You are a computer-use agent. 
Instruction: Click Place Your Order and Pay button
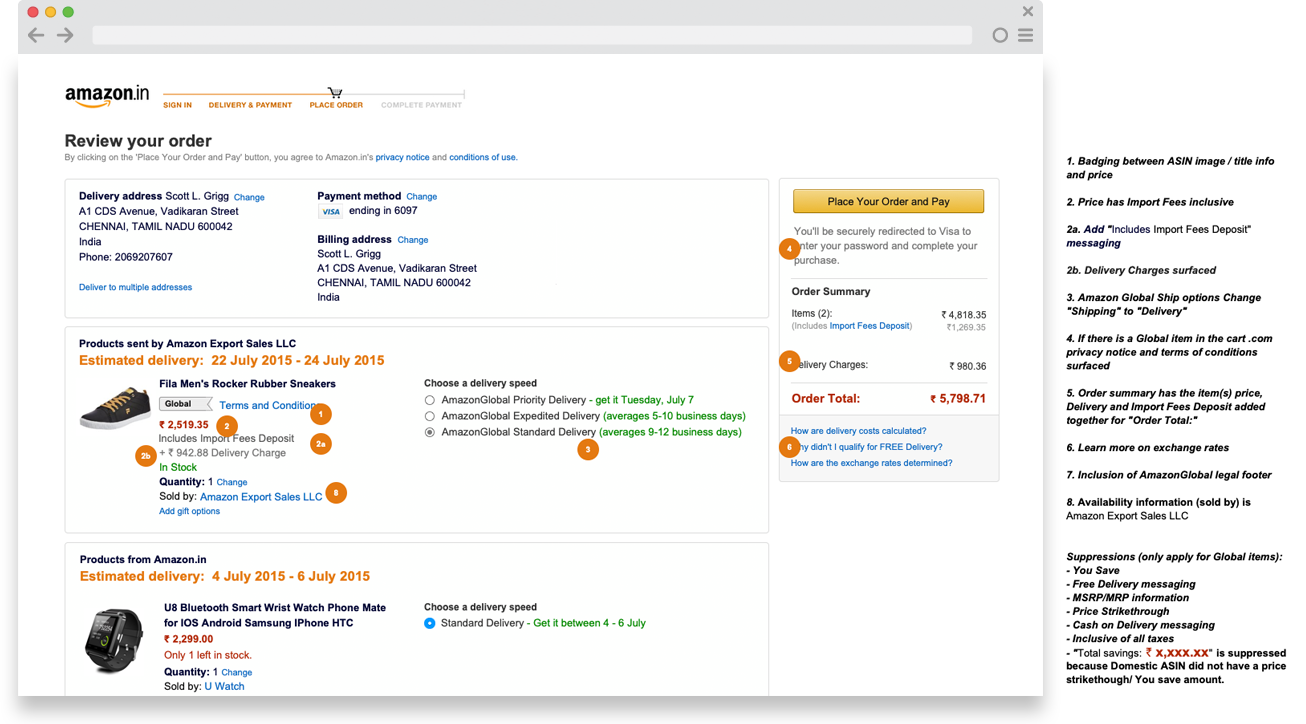point(889,201)
